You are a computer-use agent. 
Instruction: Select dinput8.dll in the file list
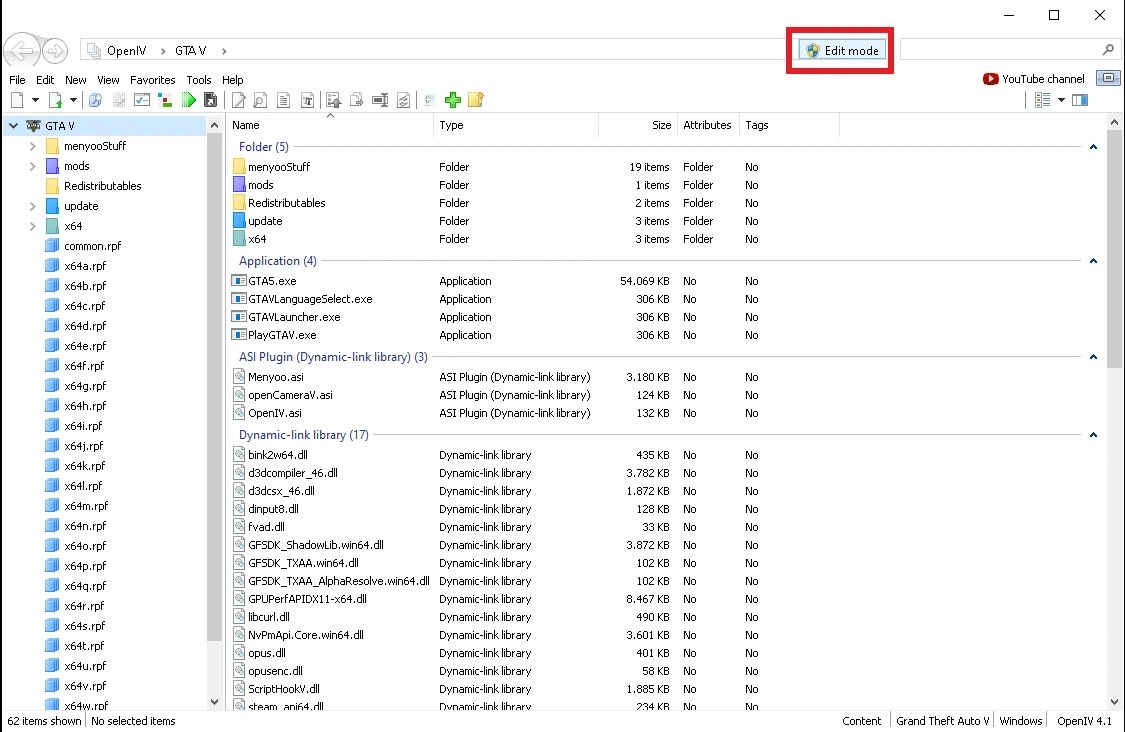[x=273, y=510]
